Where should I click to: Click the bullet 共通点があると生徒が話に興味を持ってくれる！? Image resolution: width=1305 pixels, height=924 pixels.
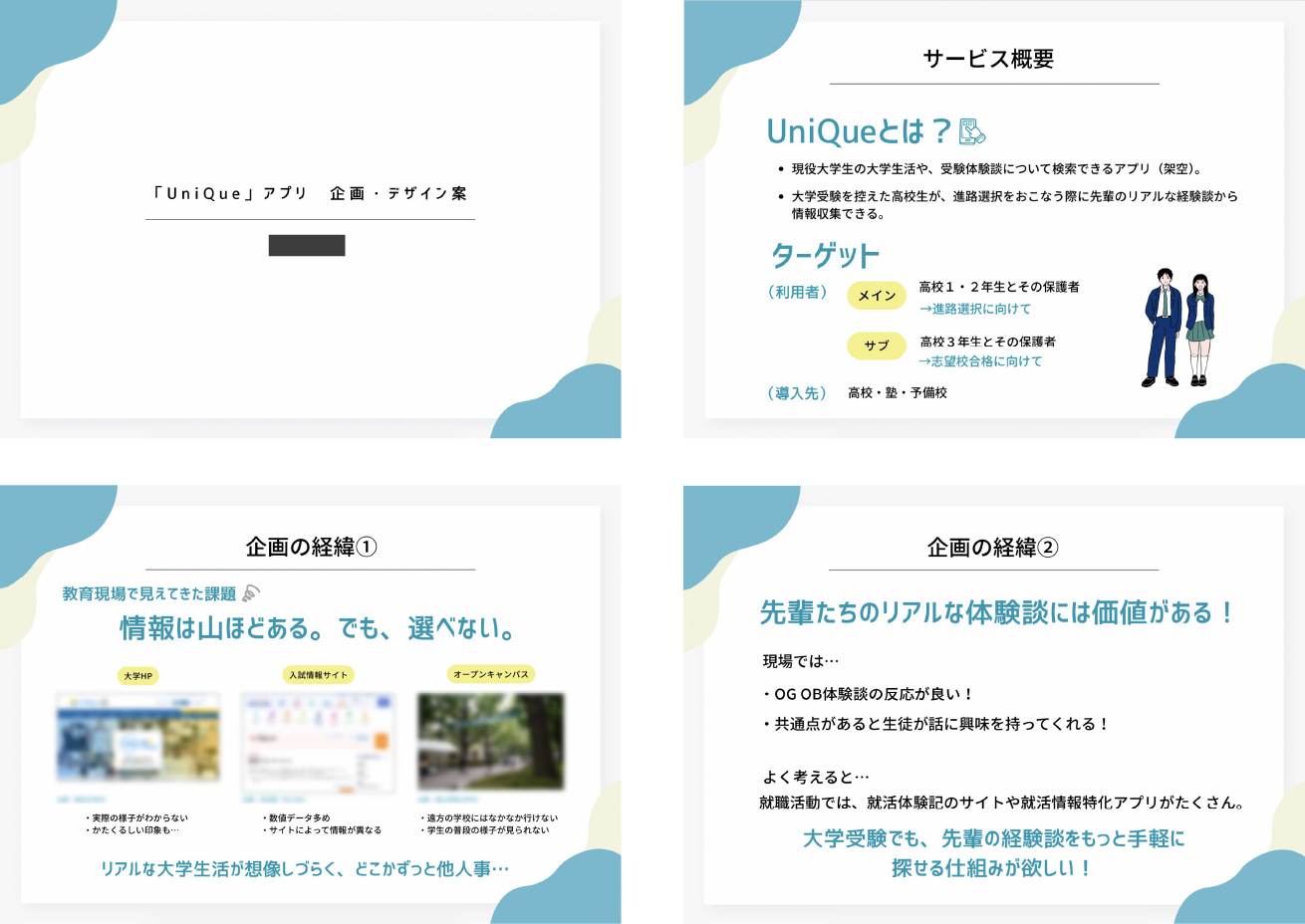tap(935, 724)
